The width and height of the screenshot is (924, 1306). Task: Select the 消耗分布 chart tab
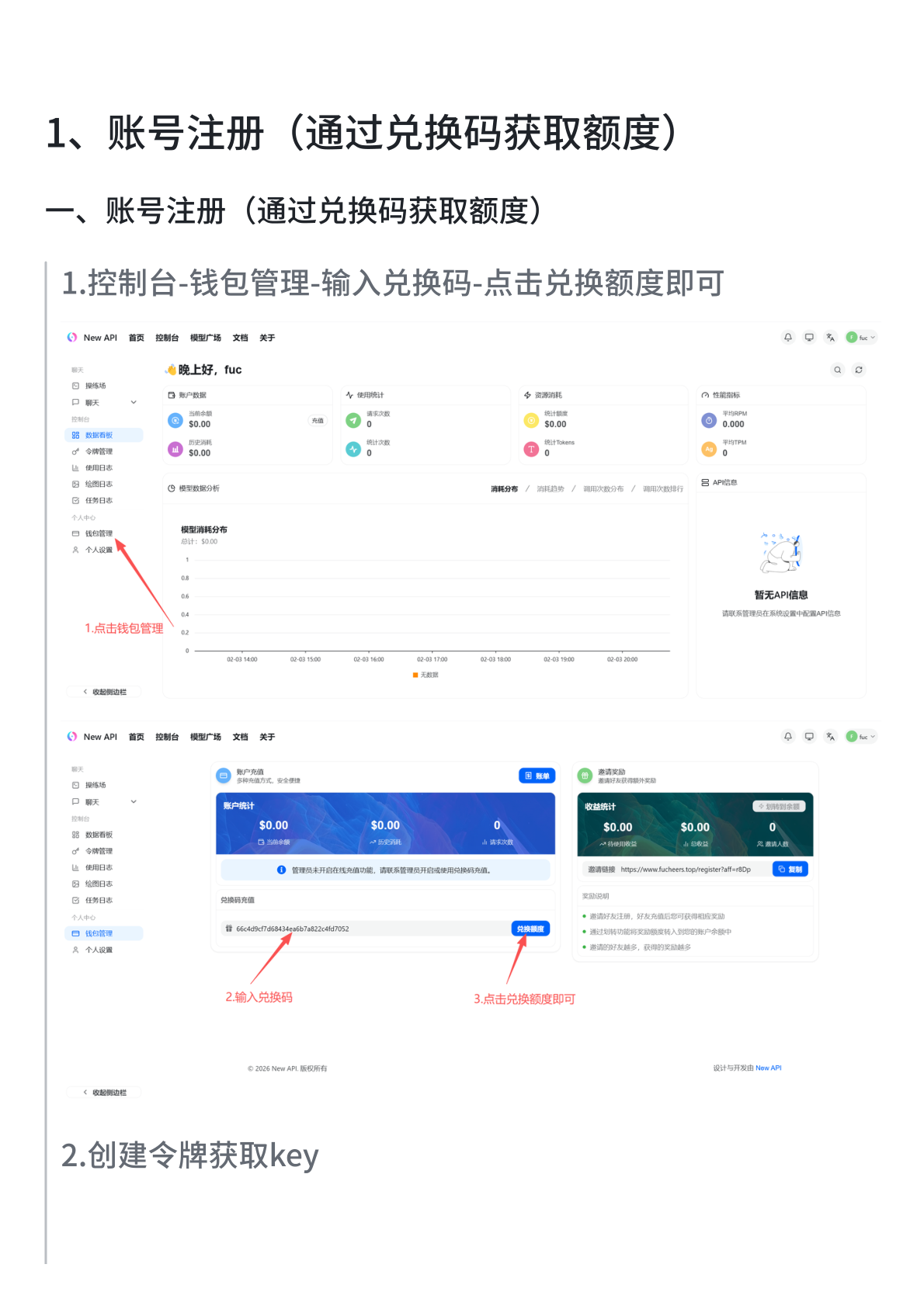[x=504, y=489]
